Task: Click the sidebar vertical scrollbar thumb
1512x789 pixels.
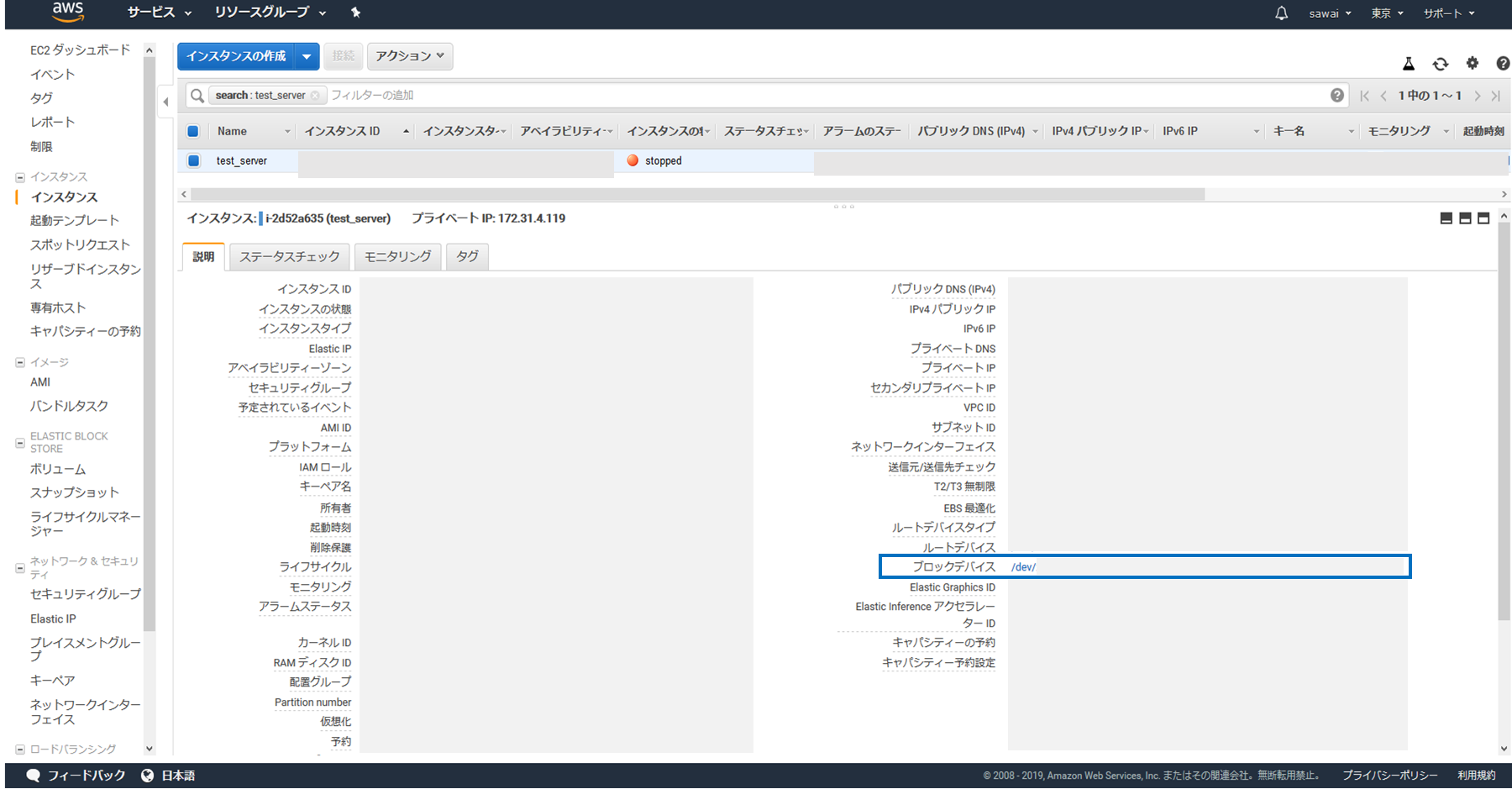Action: (x=150, y=345)
